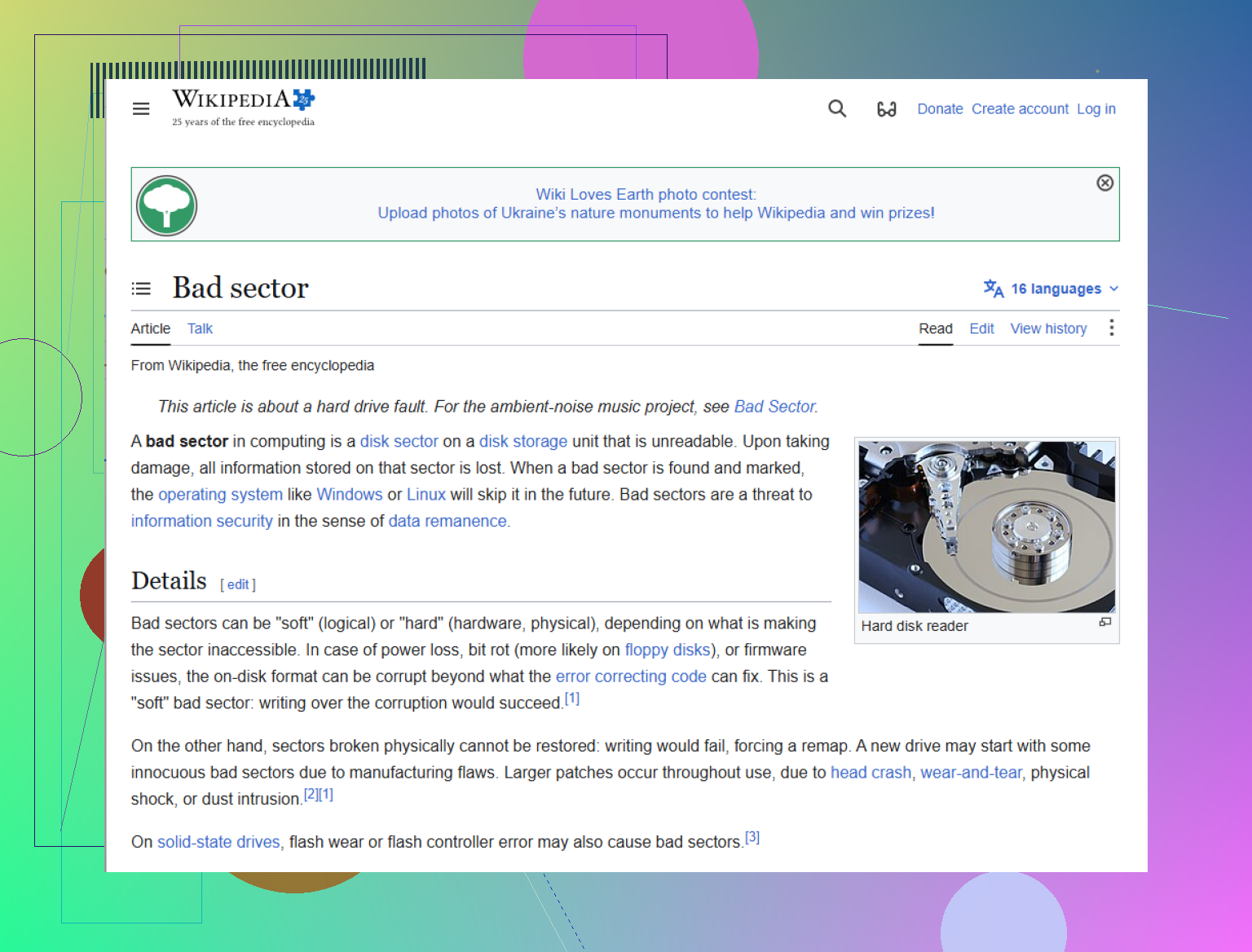Click the Wikipedia logo
This screenshot has height=952, width=1252.
pyautogui.click(x=243, y=108)
